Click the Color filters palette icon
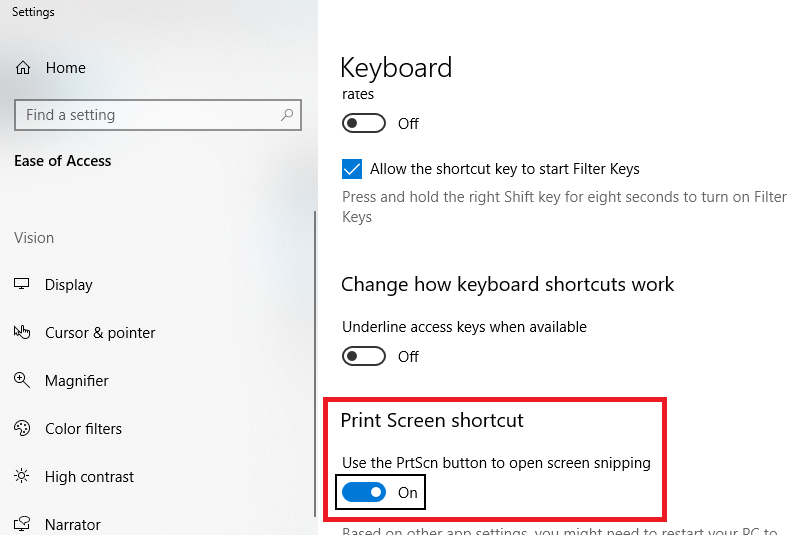Screen dimensions: 794x535 click(x=22, y=429)
